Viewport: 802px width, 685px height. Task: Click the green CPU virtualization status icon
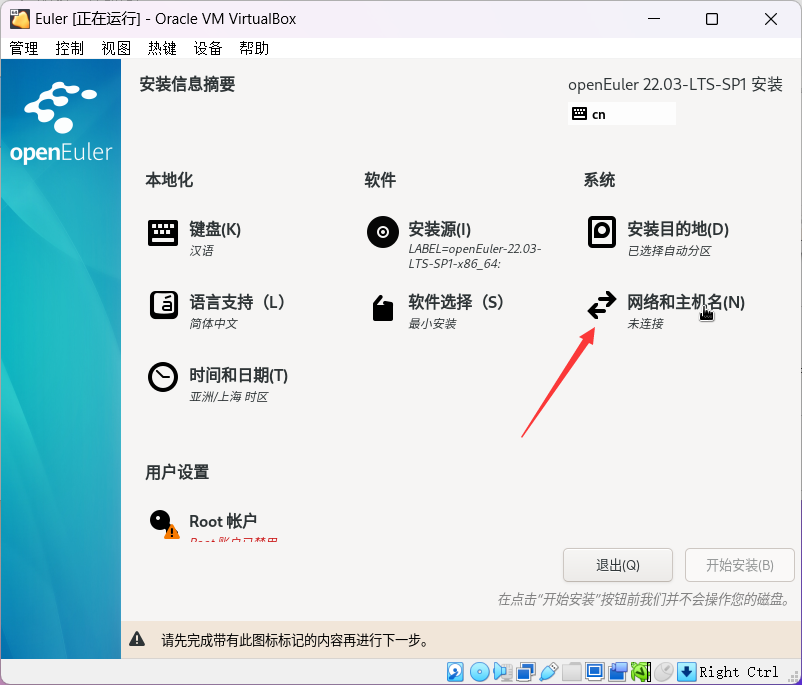(x=640, y=672)
